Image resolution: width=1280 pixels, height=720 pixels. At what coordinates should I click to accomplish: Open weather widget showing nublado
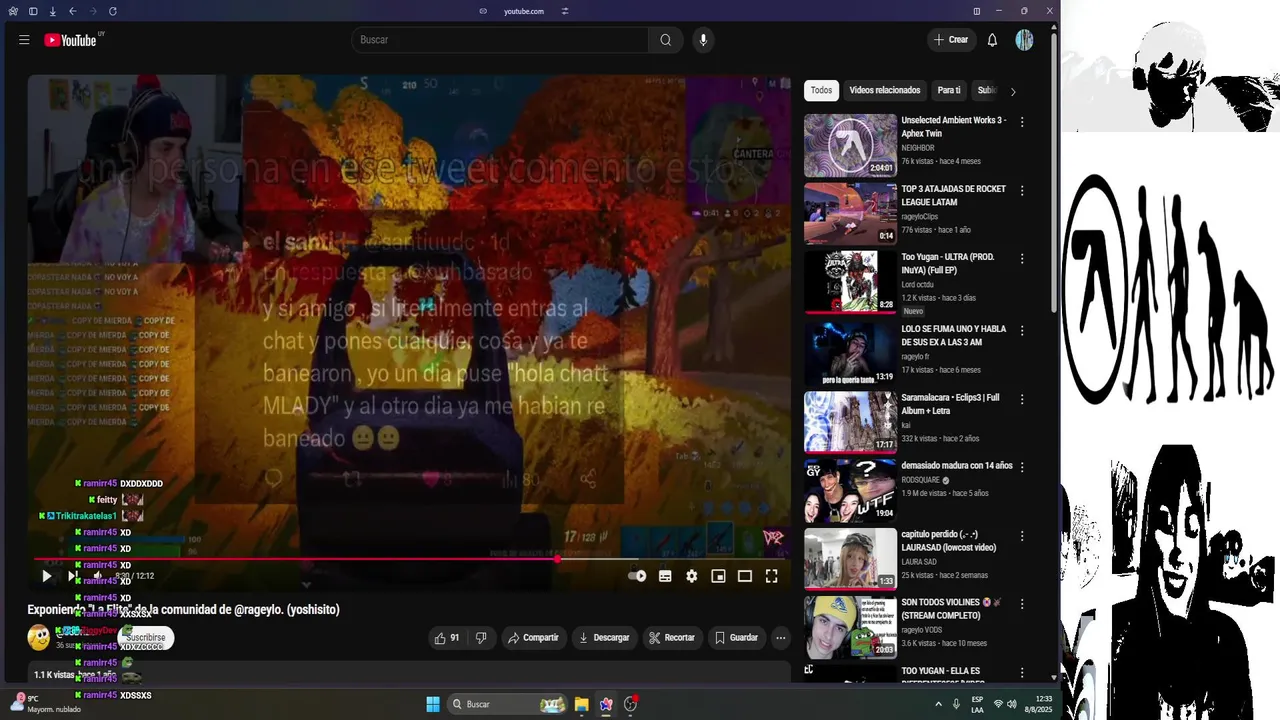pyautogui.click(x=45, y=704)
